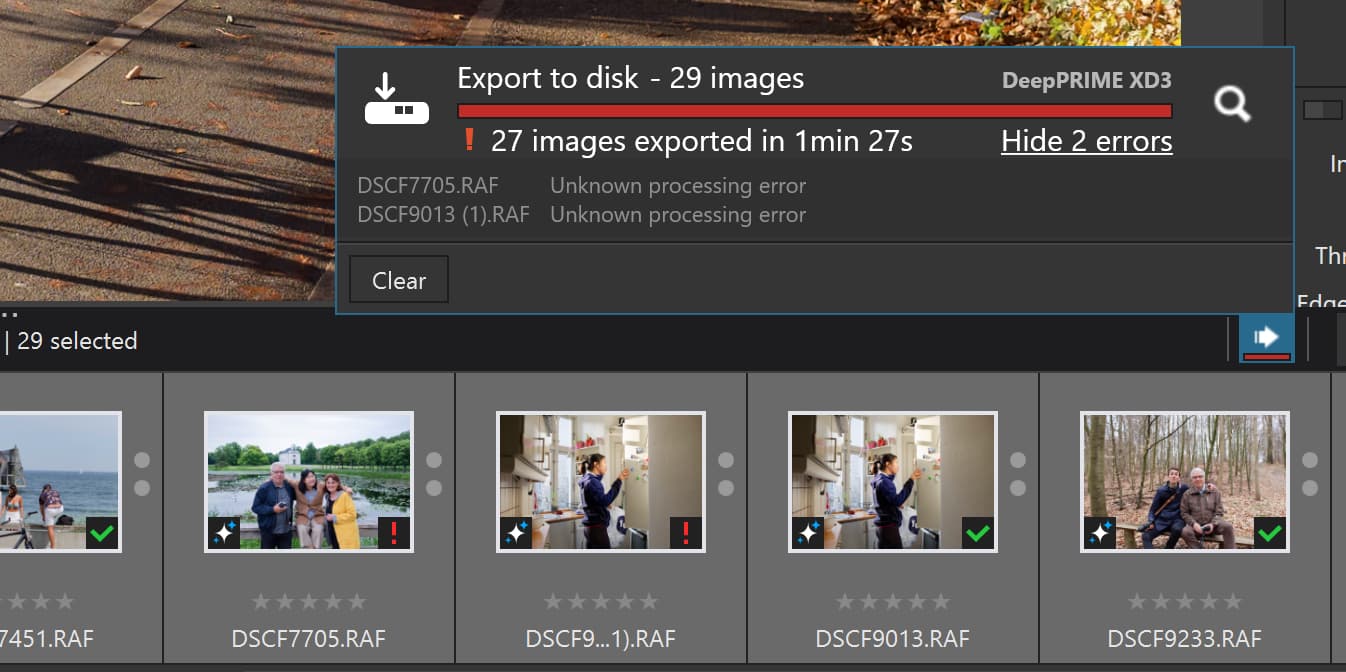1346x672 pixels.
Task: Click the red exclamation badge on DSCF7705.RAF
Action: tap(393, 534)
